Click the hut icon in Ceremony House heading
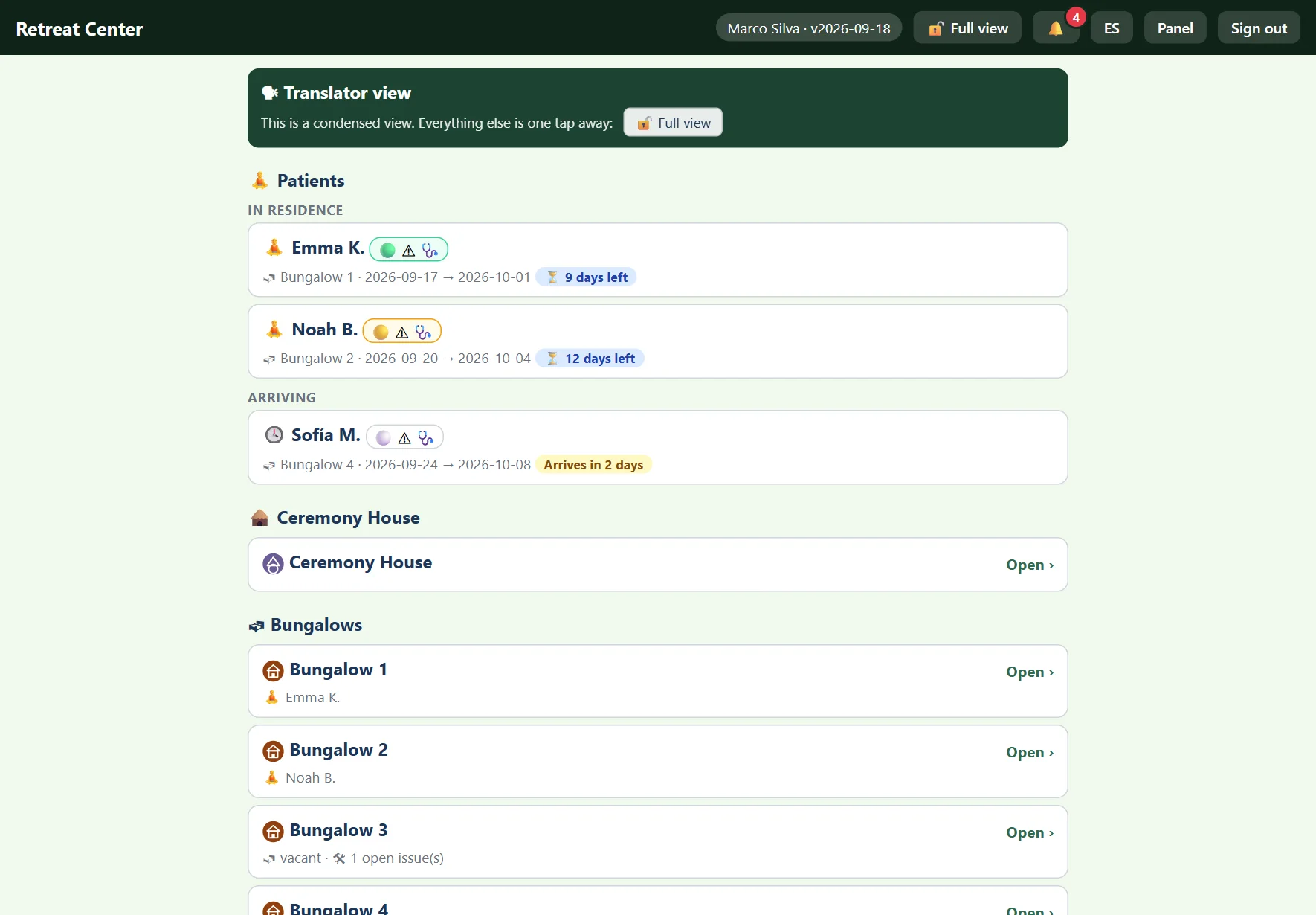 coord(259,518)
